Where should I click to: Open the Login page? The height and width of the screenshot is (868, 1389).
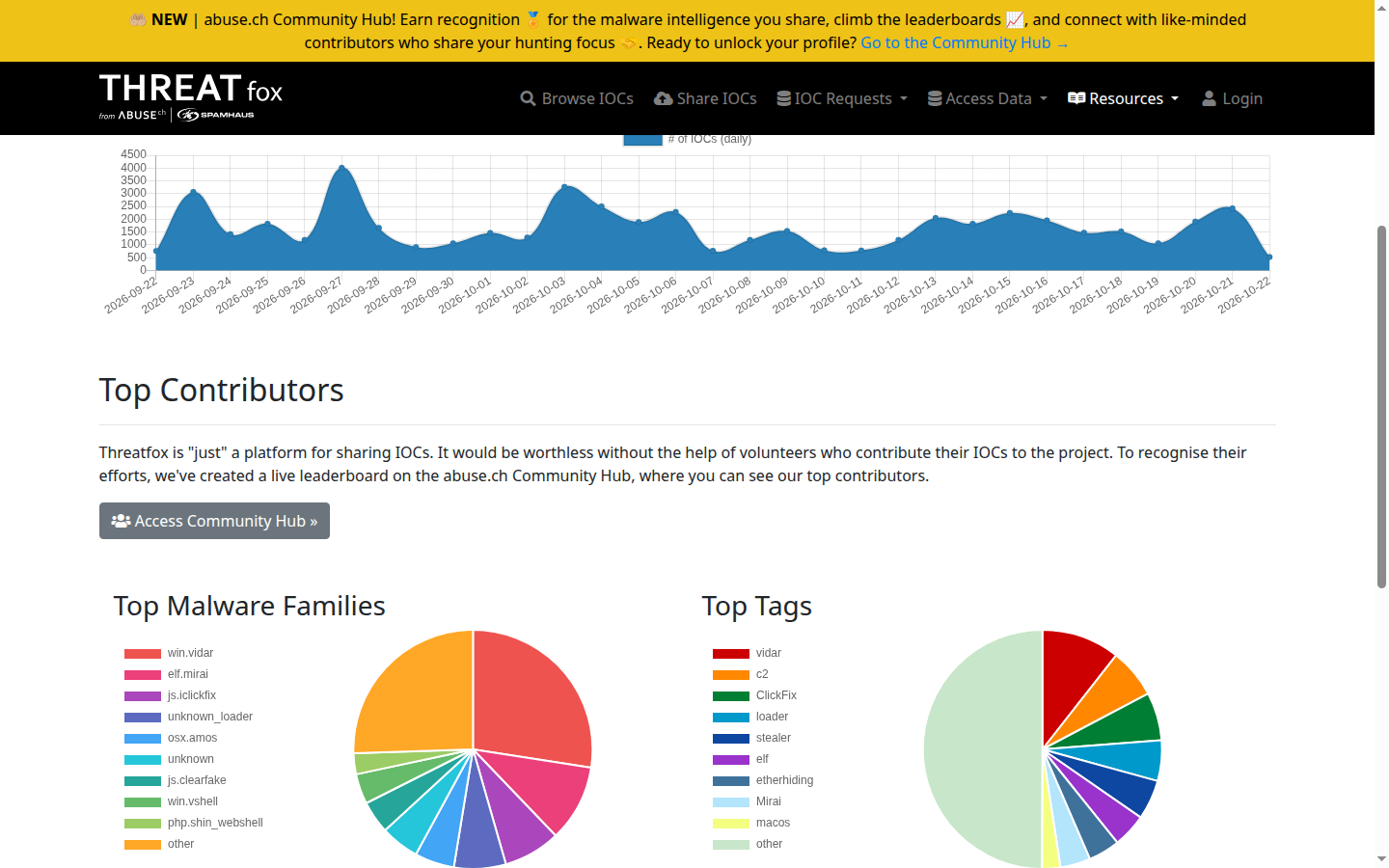[1232, 98]
